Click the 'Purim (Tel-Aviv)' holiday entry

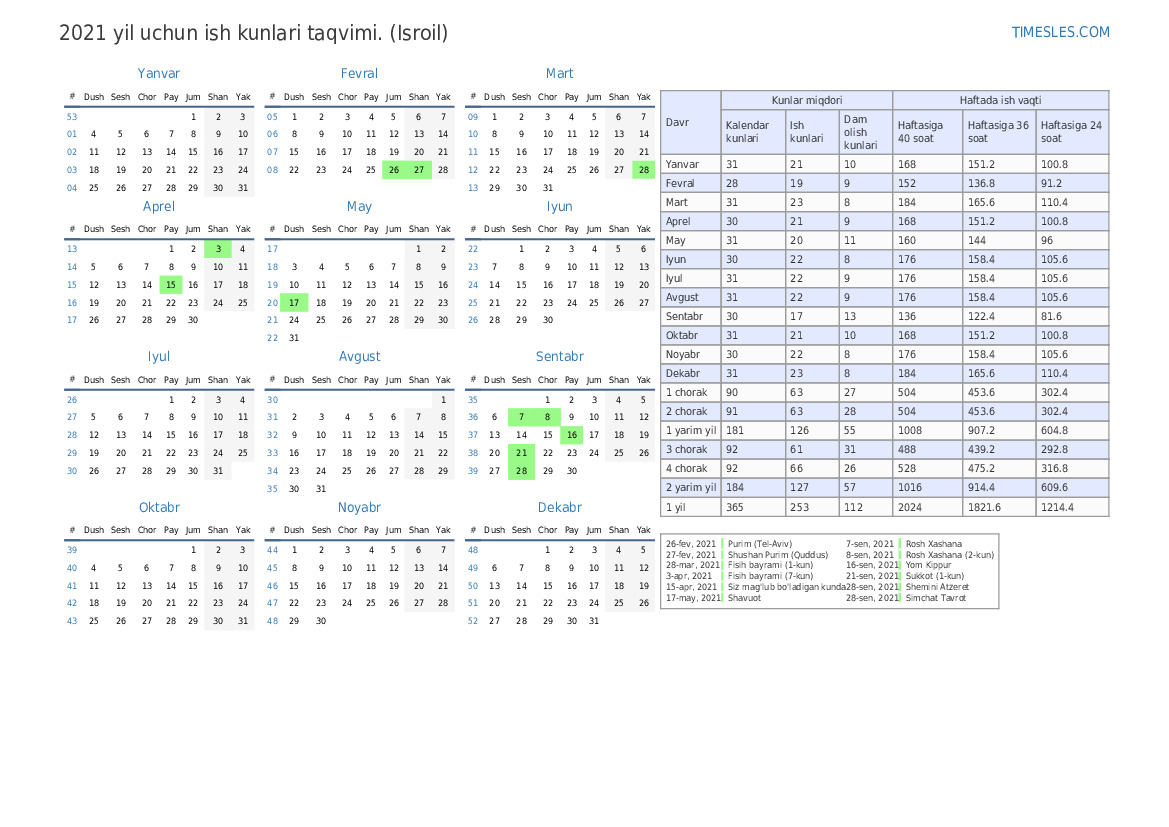760,544
